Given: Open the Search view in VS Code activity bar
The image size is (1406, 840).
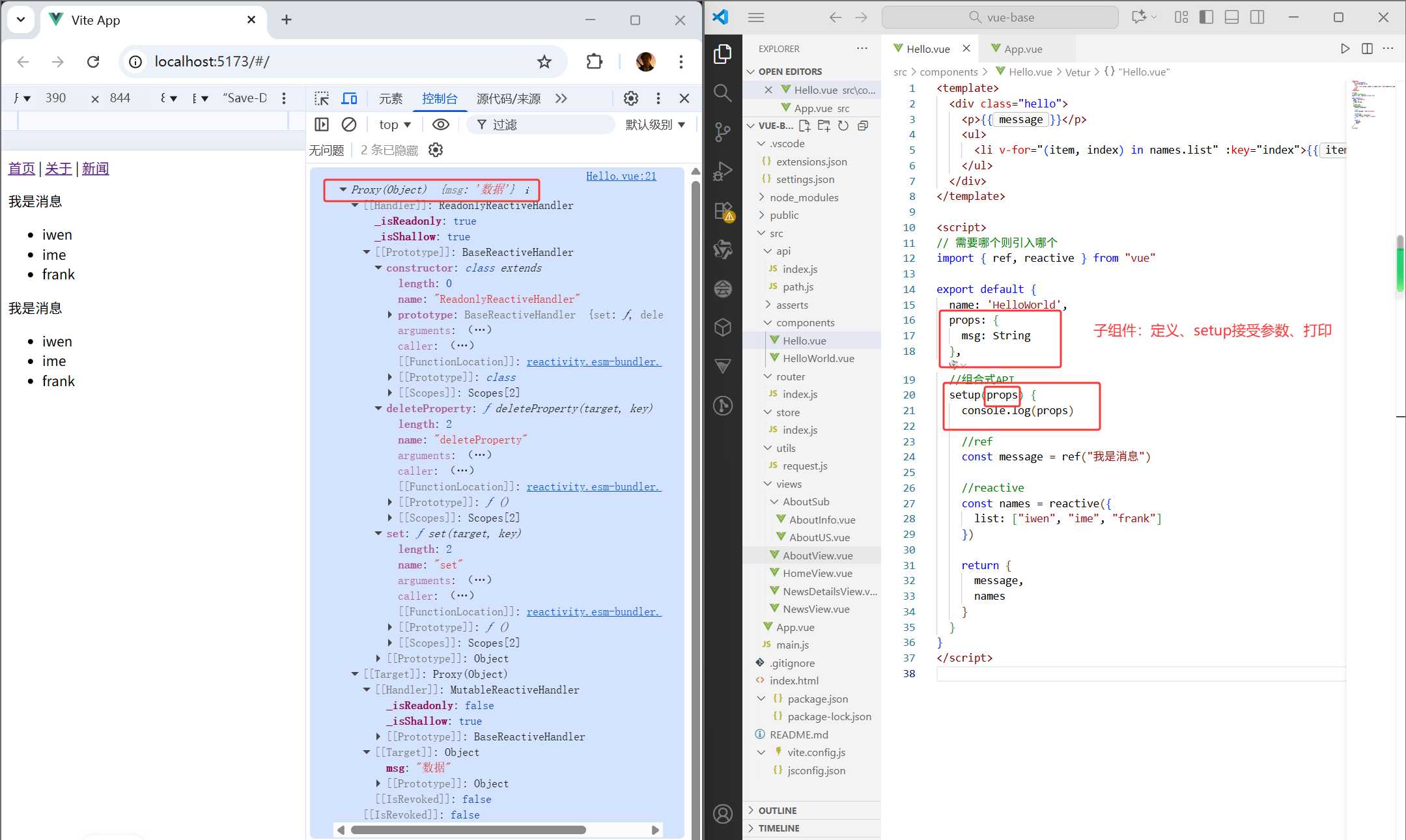Looking at the screenshot, I should point(722,92).
